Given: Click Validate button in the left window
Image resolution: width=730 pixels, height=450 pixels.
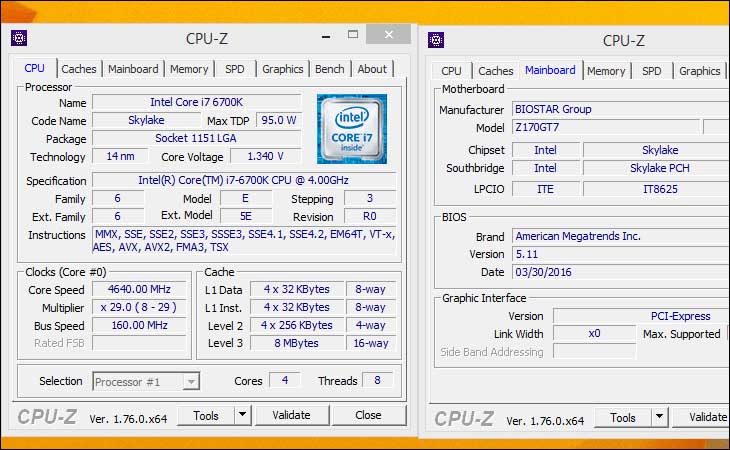Looking at the screenshot, I should pos(291,415).
